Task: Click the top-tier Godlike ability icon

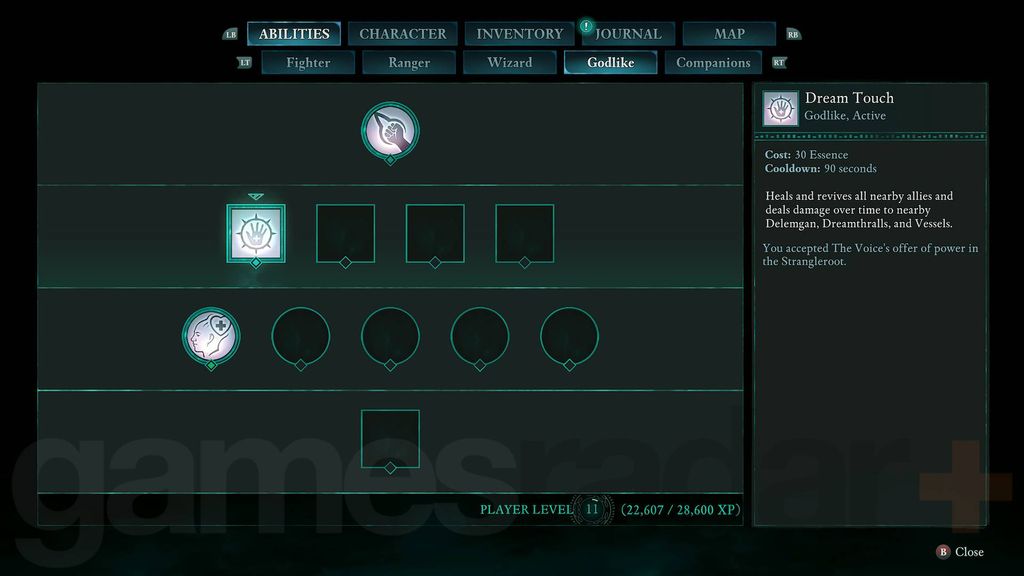Action: [x=390, y=131]
